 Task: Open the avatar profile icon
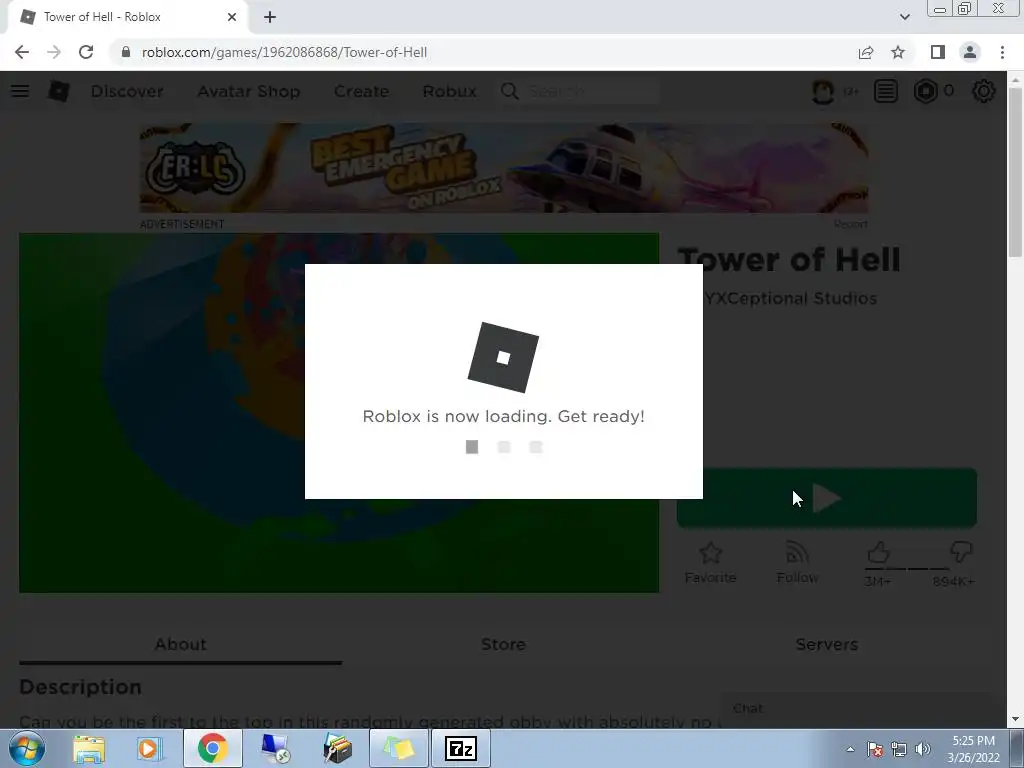pos(823,91)
